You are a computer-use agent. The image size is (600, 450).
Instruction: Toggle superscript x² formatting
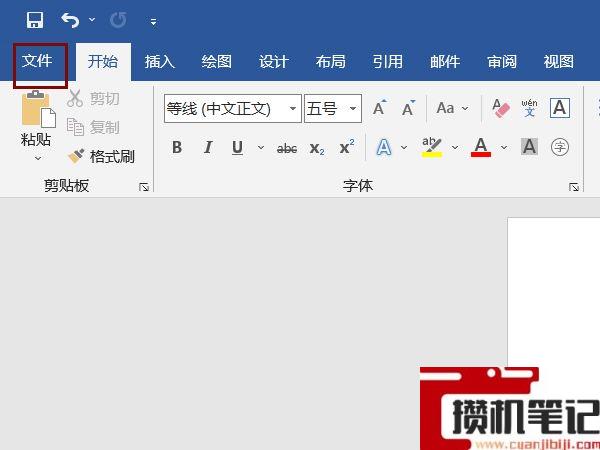[x=347, y=147]
